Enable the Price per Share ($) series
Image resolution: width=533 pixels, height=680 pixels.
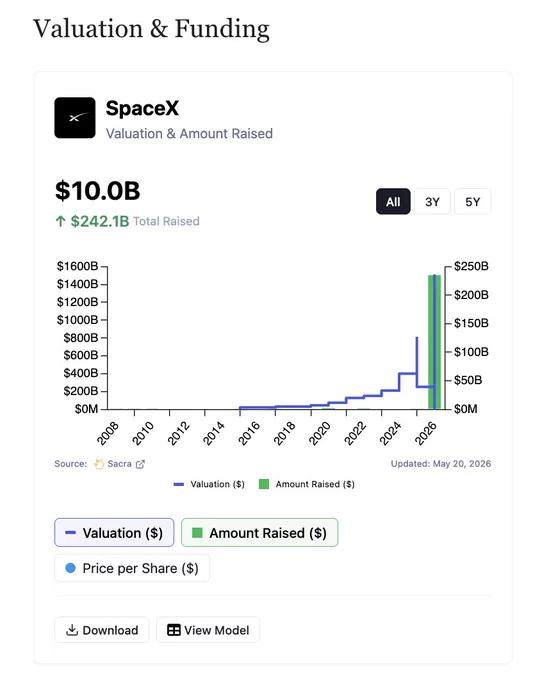point(132,568)
